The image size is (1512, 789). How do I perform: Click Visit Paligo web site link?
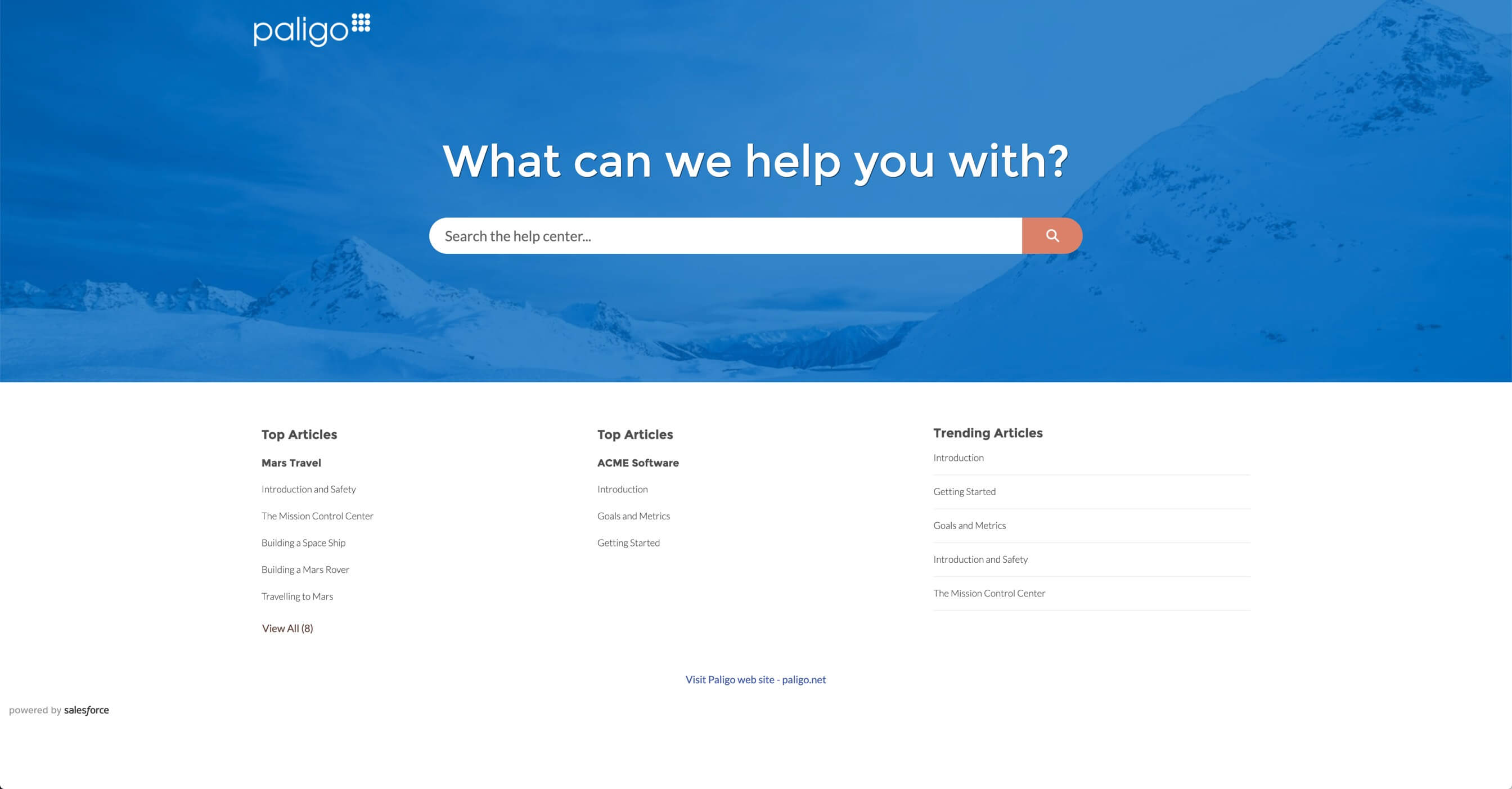(x=756, y=679)
